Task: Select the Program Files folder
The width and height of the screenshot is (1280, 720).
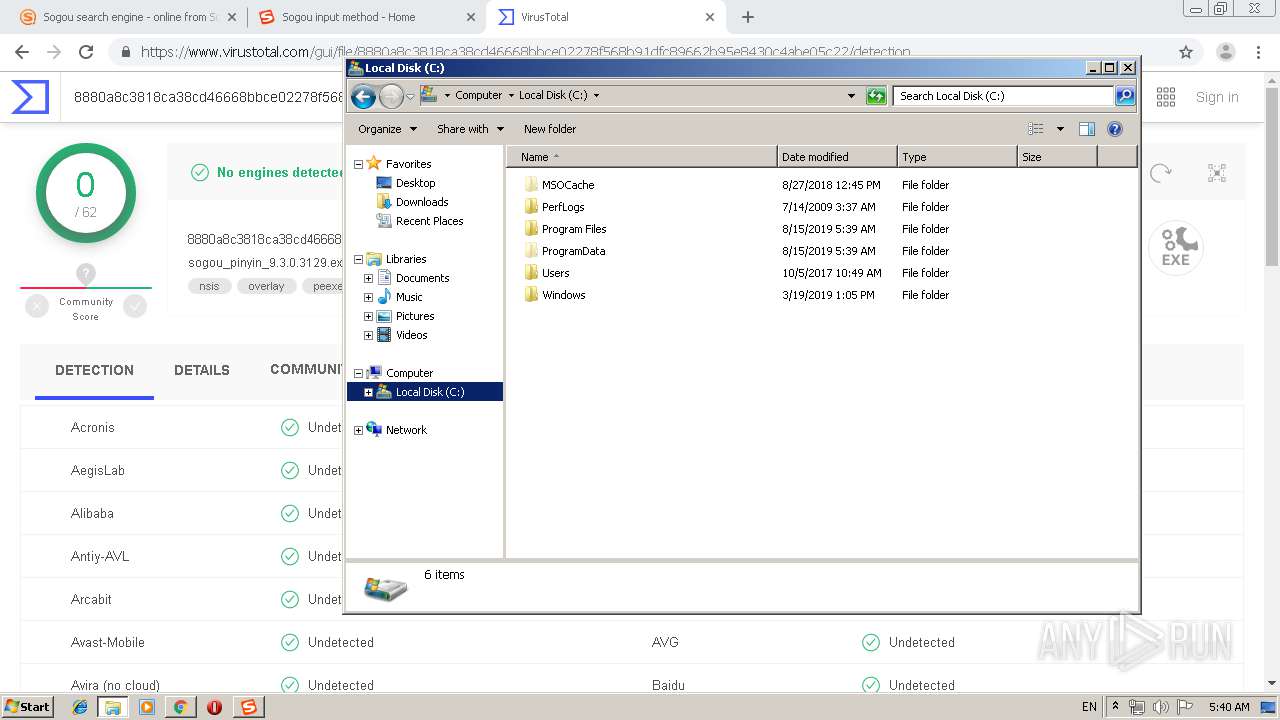Action: (x=574, y=229)
